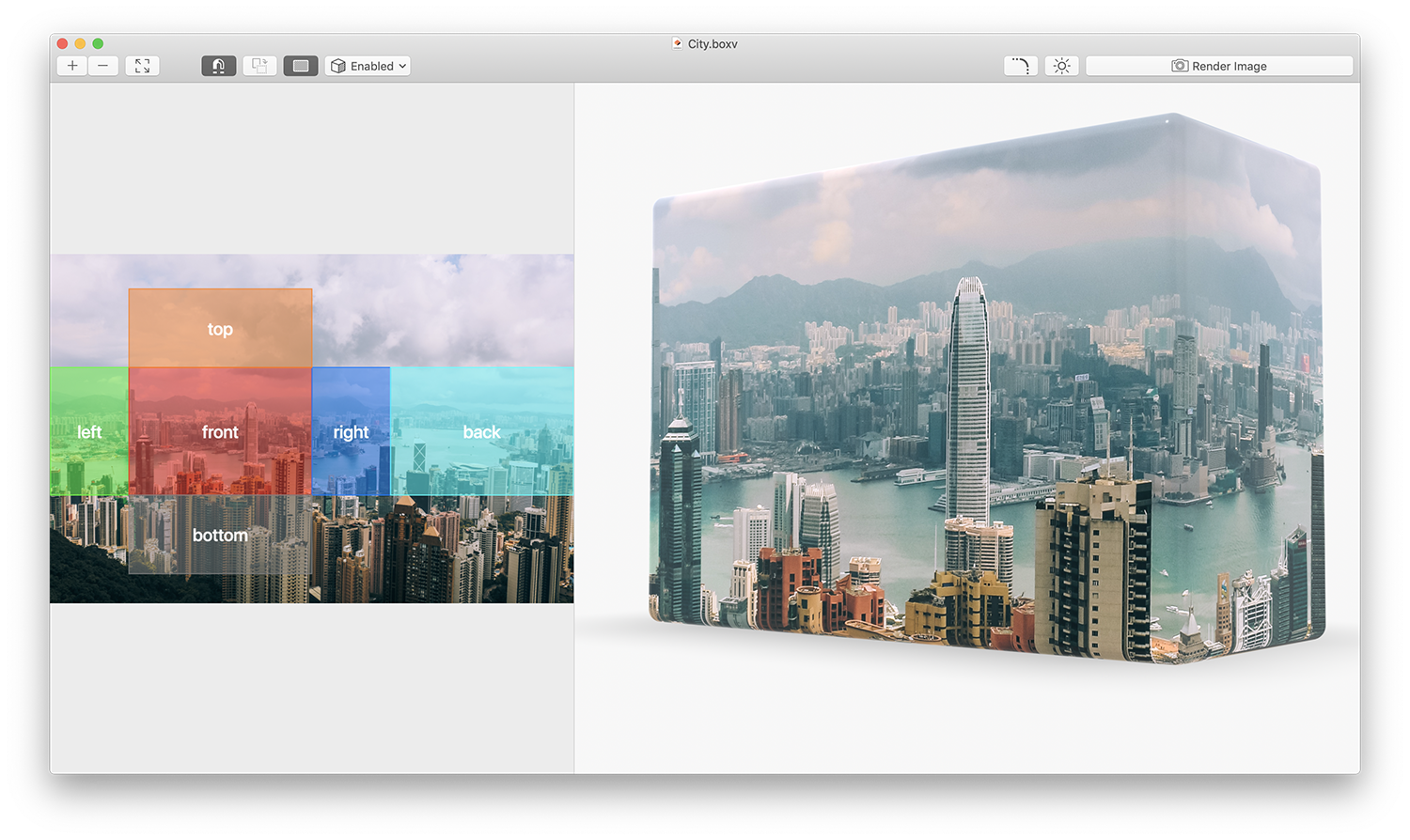Open lighting settings sun icon
This screenshot has height=840, width=1410.
coord(1061,66)
